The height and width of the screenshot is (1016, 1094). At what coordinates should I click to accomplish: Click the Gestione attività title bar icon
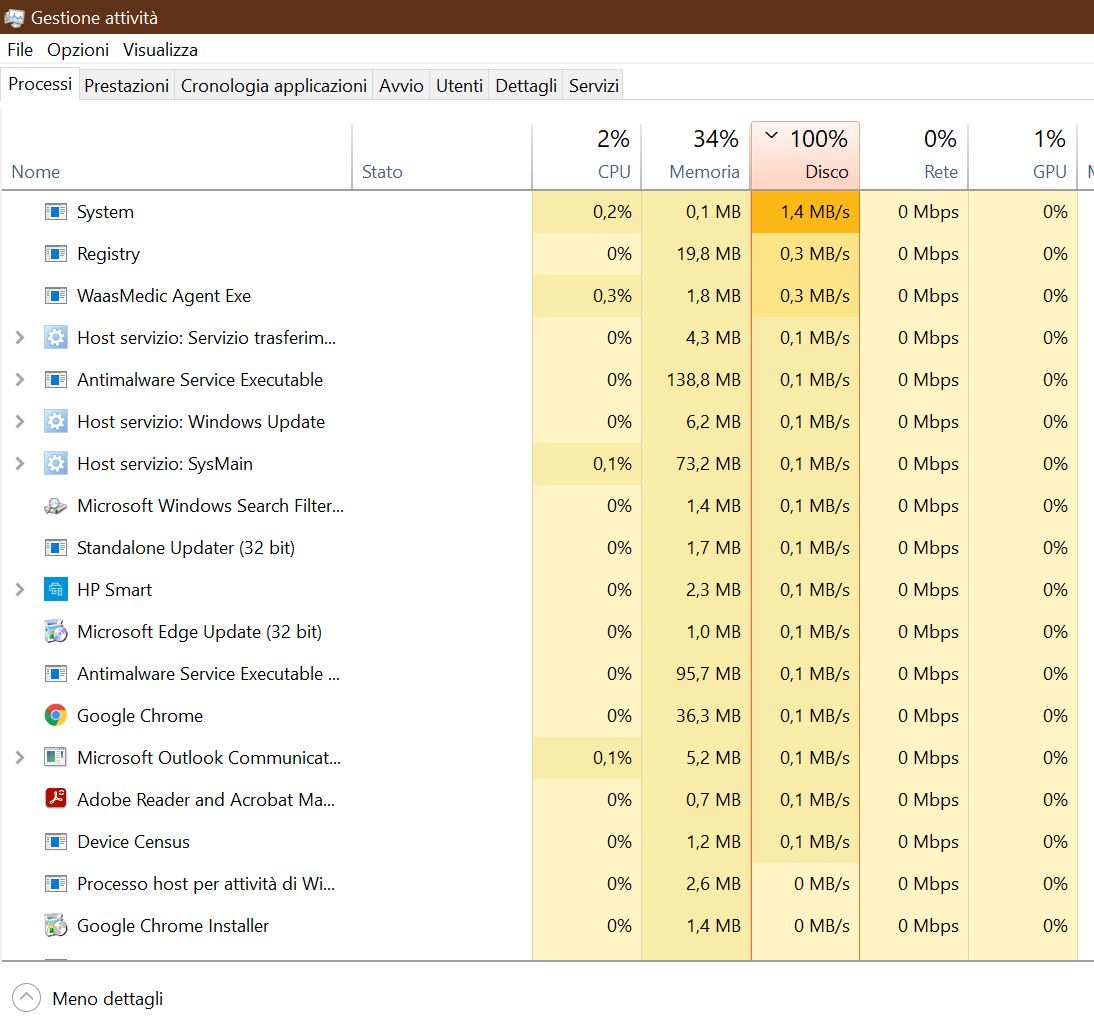click(14, 17)
